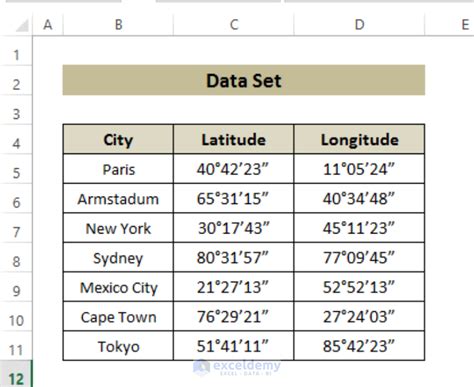This screenshot has width=474, height=387.
Task: Select row 5 header
Action: click(16, 173)
